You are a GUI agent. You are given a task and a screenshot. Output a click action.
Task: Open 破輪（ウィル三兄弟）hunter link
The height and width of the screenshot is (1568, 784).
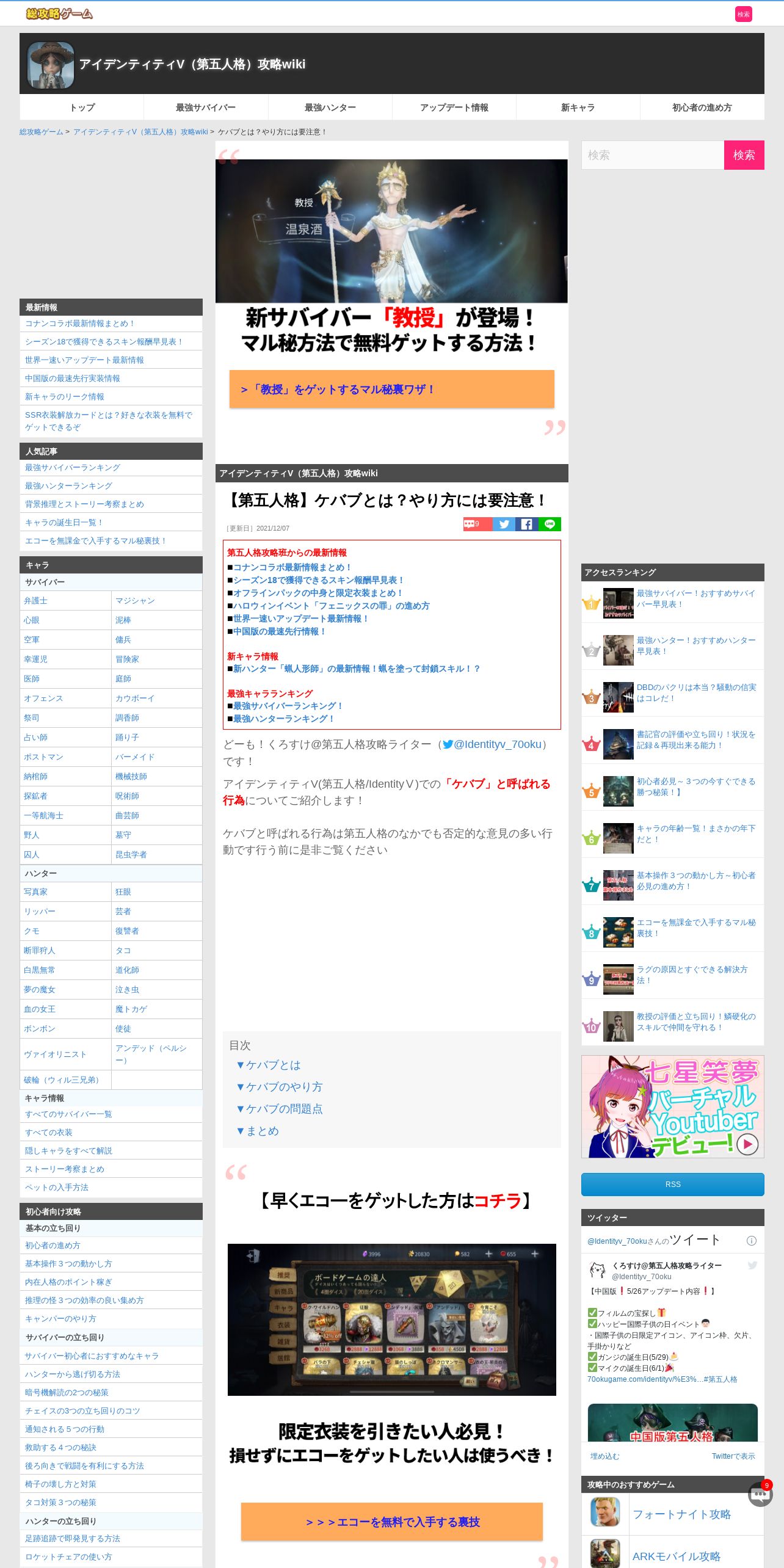(x=64, y=1080)
